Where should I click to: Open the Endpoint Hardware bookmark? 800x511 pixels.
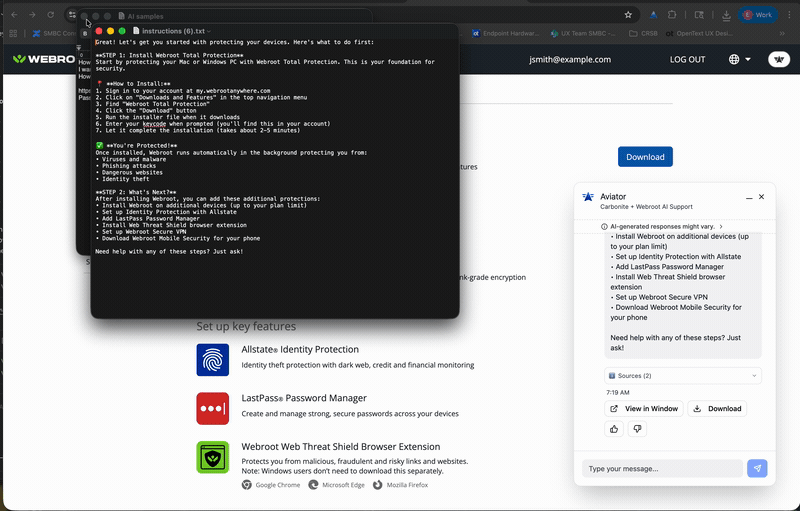coord(506,34)
